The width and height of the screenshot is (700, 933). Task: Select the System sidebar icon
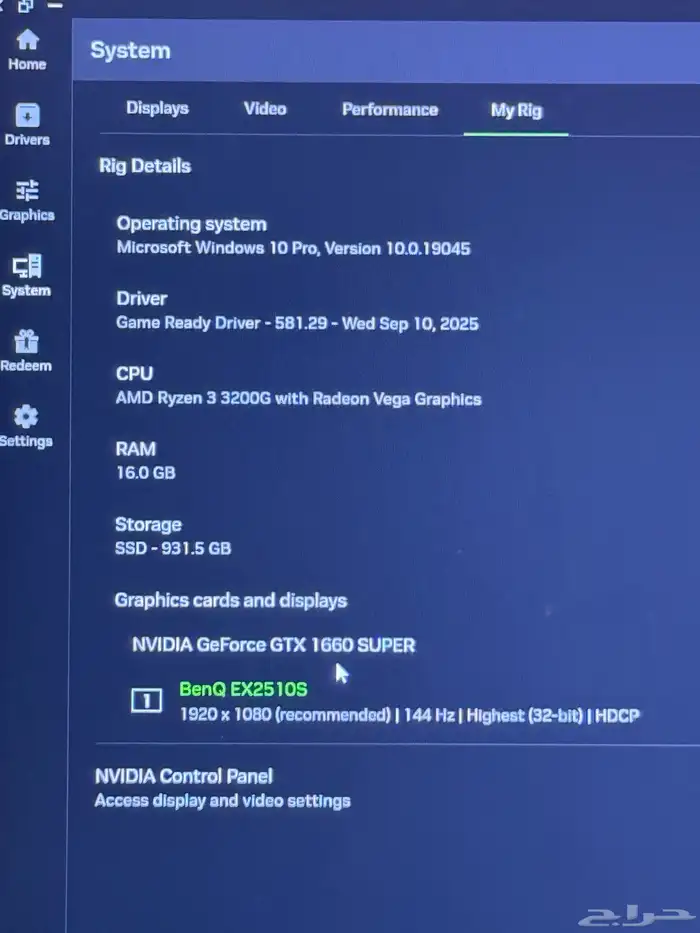(27, 267)
